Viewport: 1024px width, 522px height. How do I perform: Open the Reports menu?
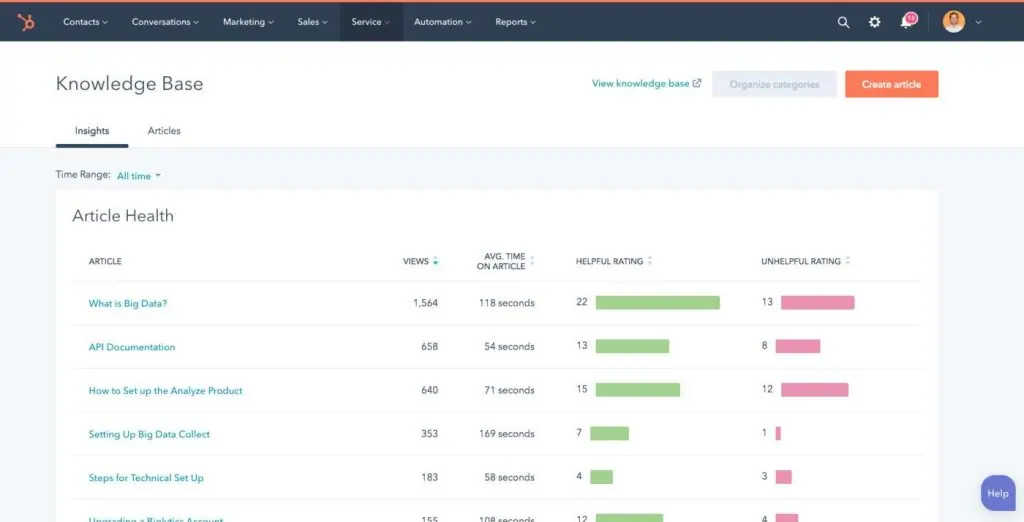point(515,22)
